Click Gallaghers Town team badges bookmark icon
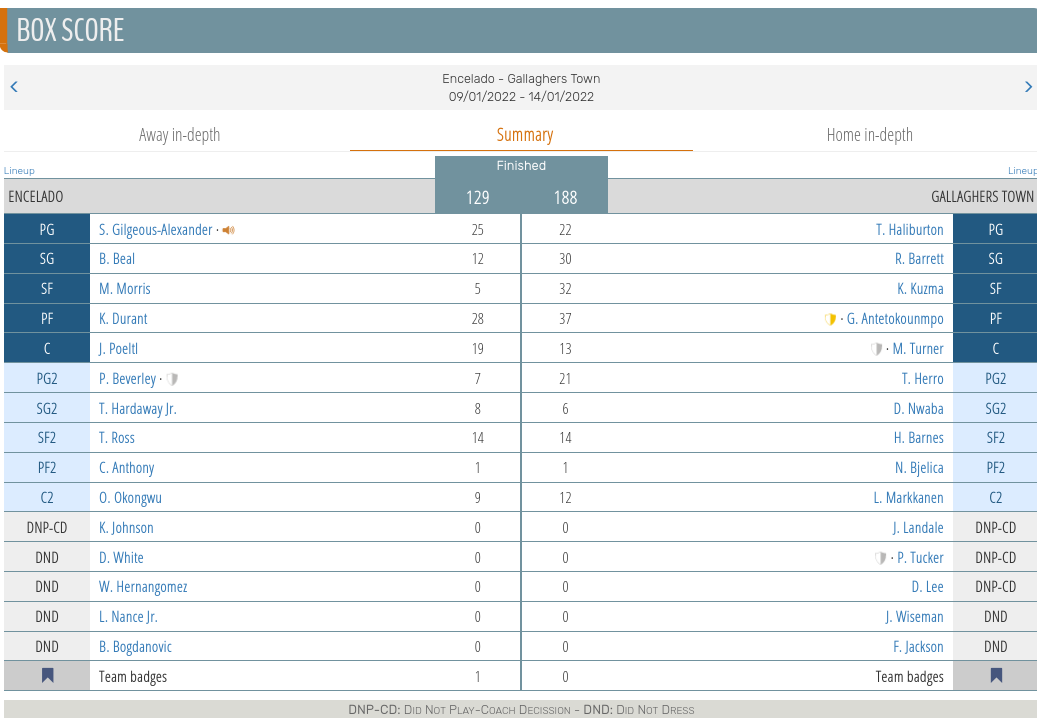The height and width of the screenshot is (727, 1037). [996, 675]
